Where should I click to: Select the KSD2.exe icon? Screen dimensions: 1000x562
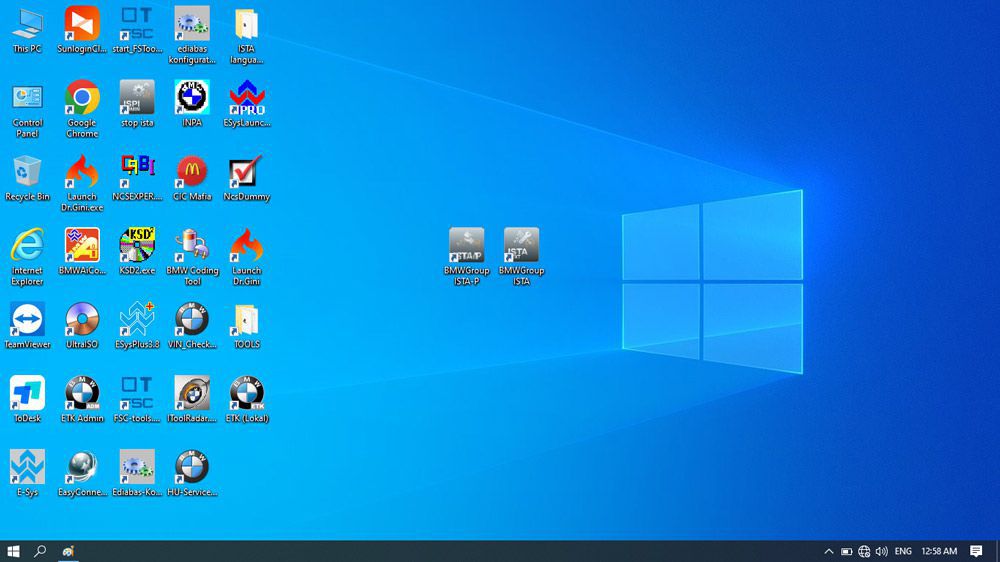pos(137,252)
